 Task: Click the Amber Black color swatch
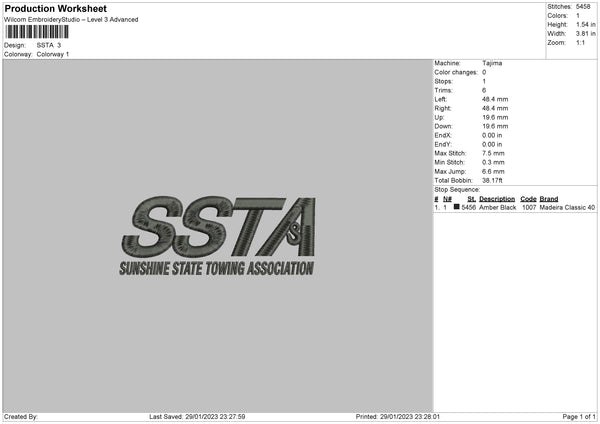[x=457, y=207]
